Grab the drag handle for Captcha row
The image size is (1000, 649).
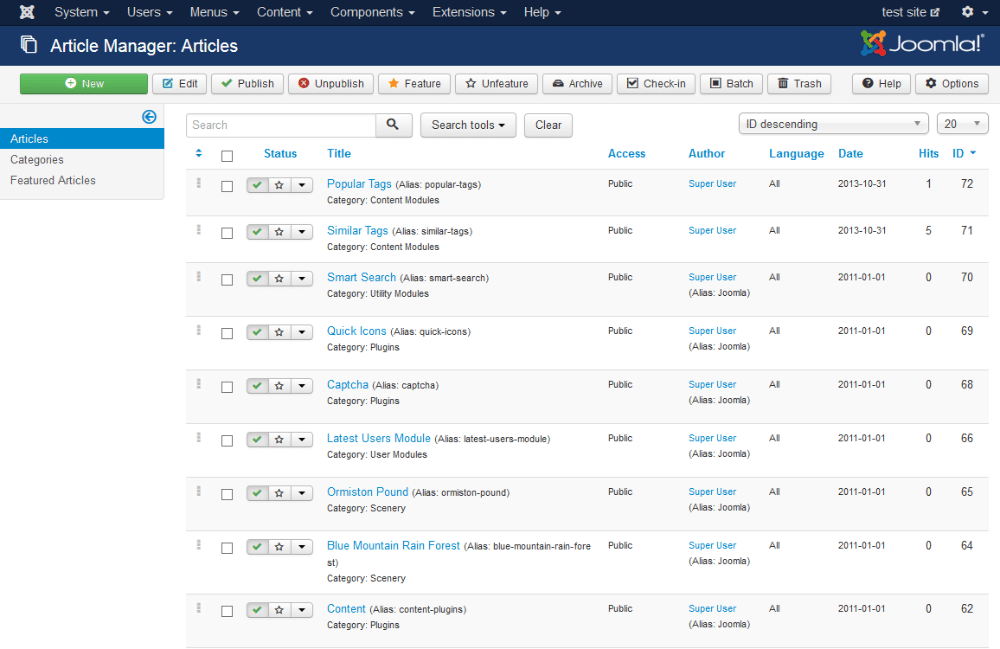199,384
